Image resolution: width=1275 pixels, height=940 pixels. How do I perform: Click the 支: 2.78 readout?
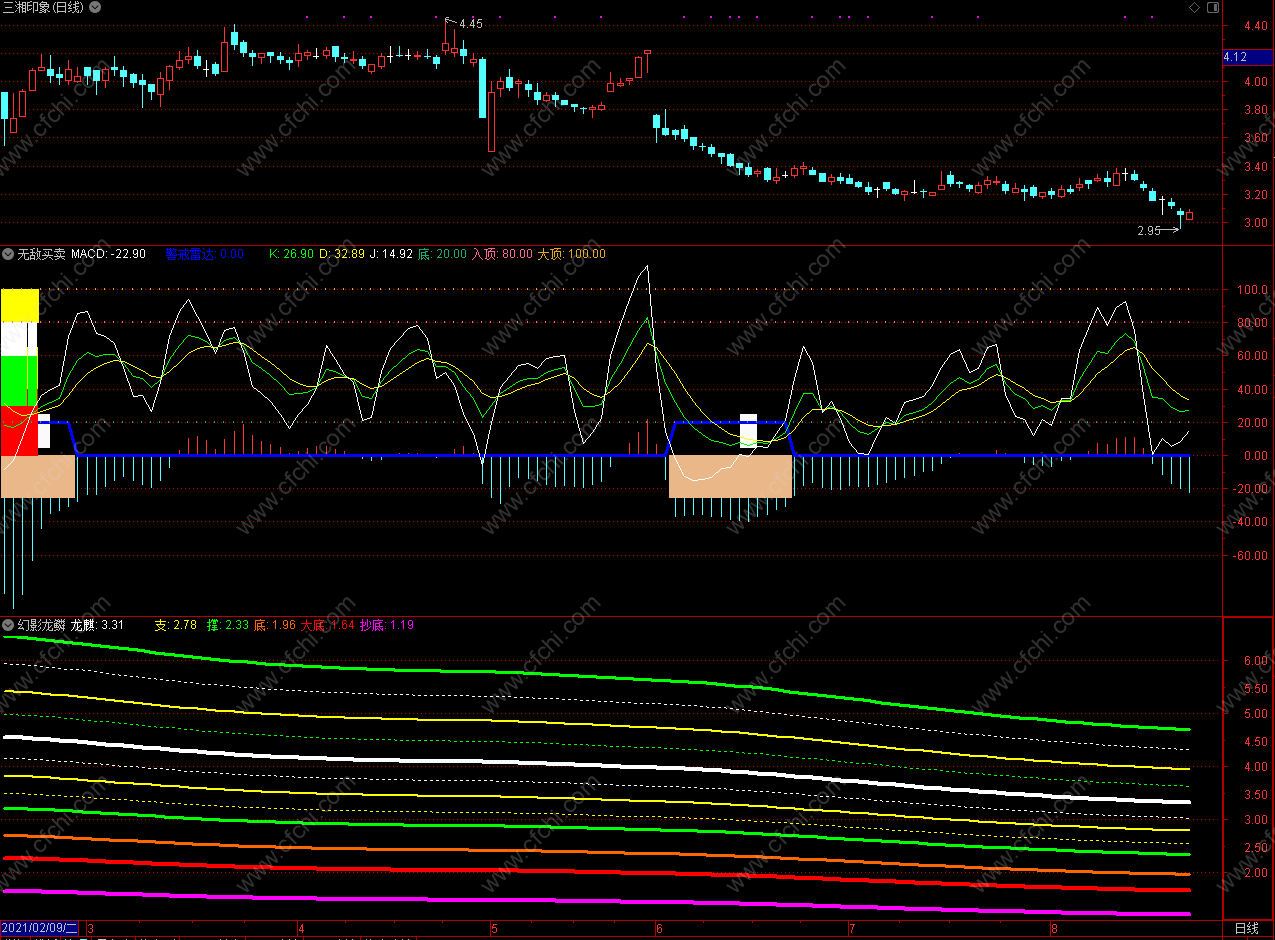point(175,625)
